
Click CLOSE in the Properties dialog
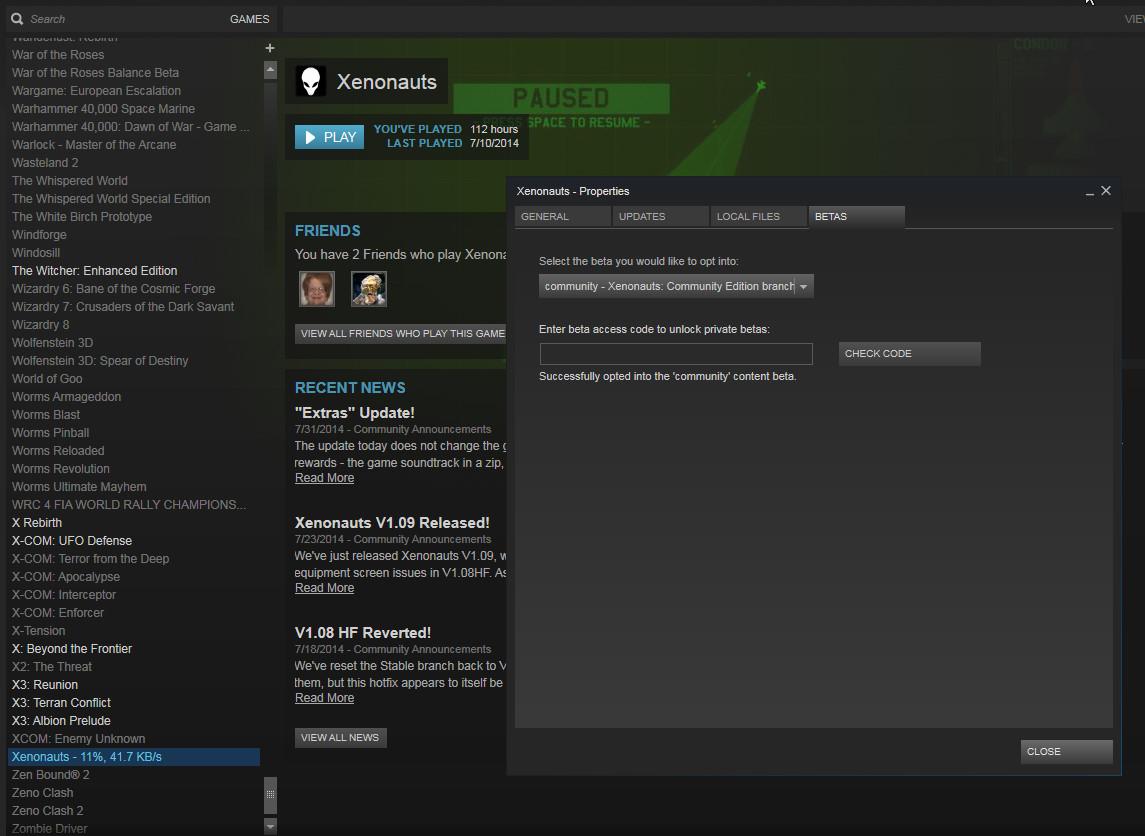1066,751
